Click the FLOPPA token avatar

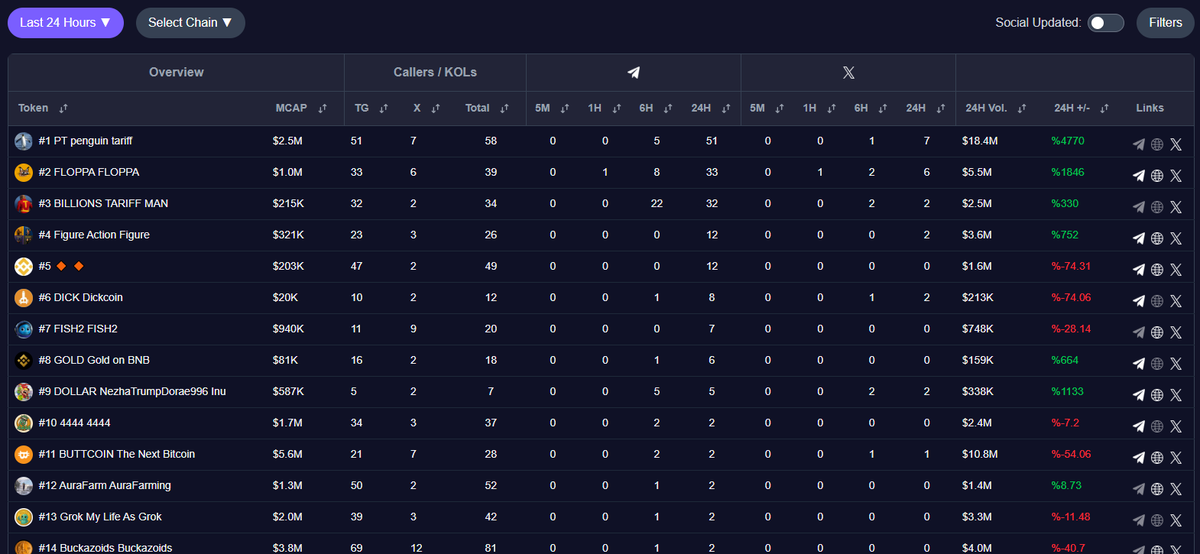click(23, 172)
